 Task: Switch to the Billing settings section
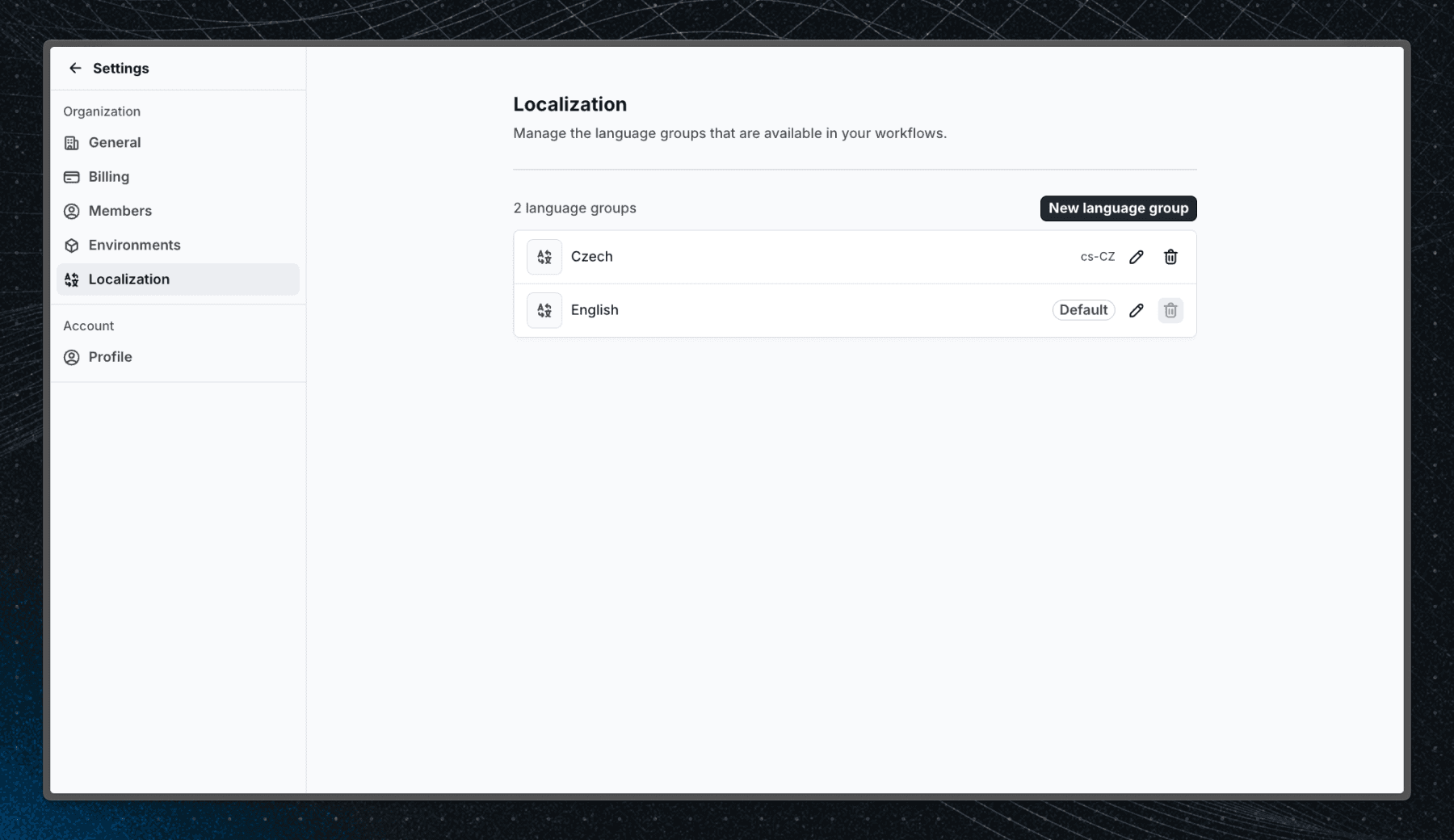(108, 176)
